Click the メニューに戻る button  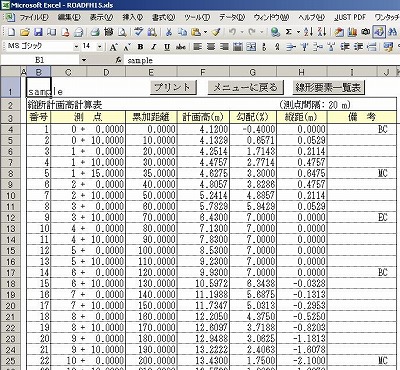[245, 87]
